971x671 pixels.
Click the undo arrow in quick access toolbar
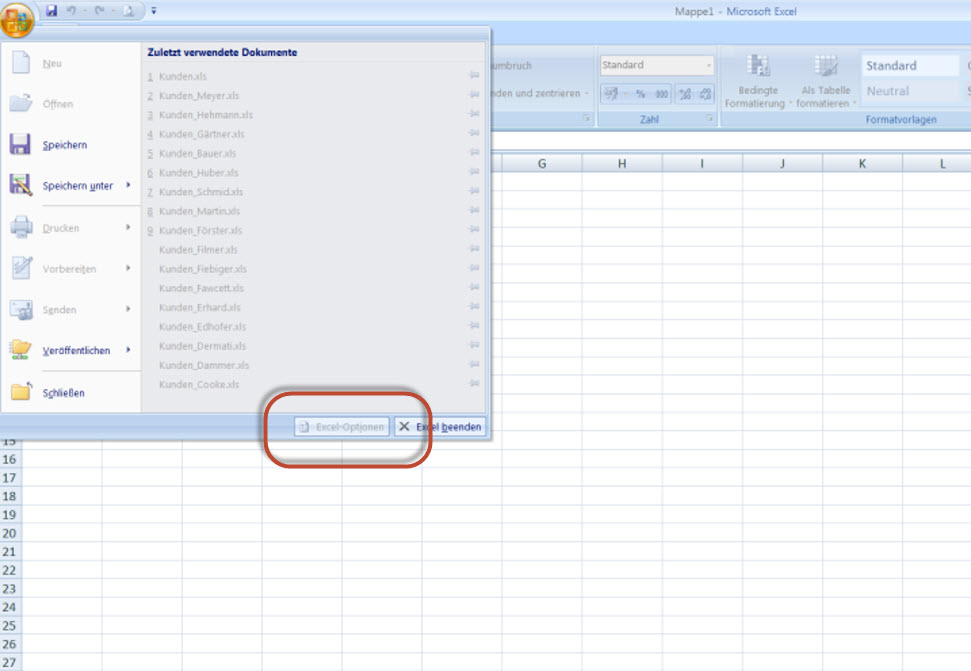71,11
